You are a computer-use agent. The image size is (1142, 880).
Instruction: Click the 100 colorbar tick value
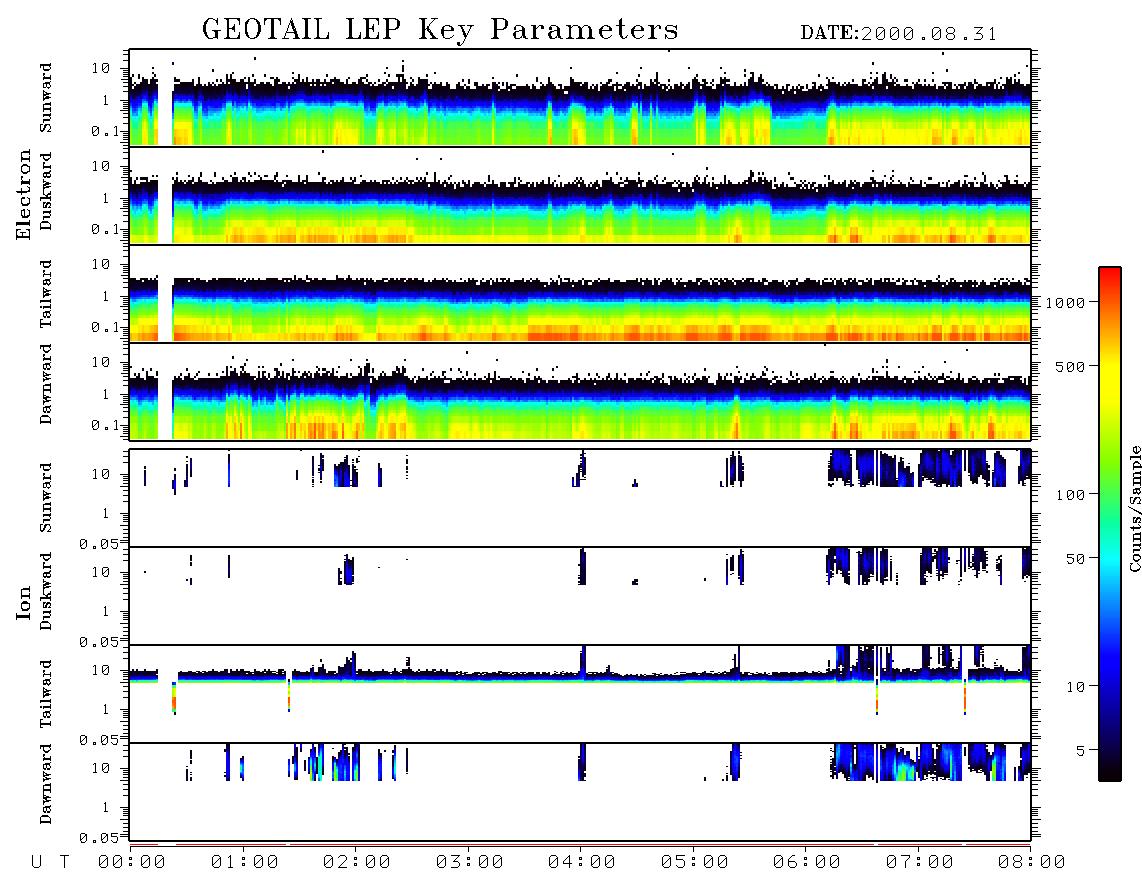[x=1070, y=495]
